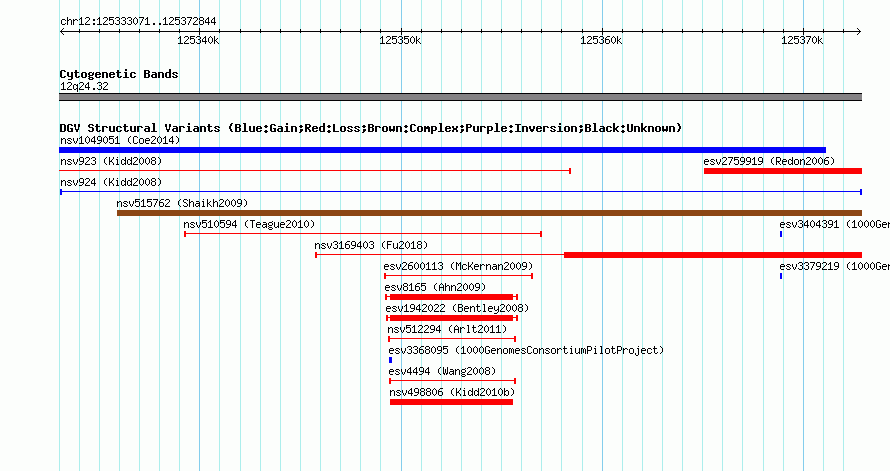Click the left arrow end of ruler
Viewport: 890px width, 471px height.
(62, 31)
